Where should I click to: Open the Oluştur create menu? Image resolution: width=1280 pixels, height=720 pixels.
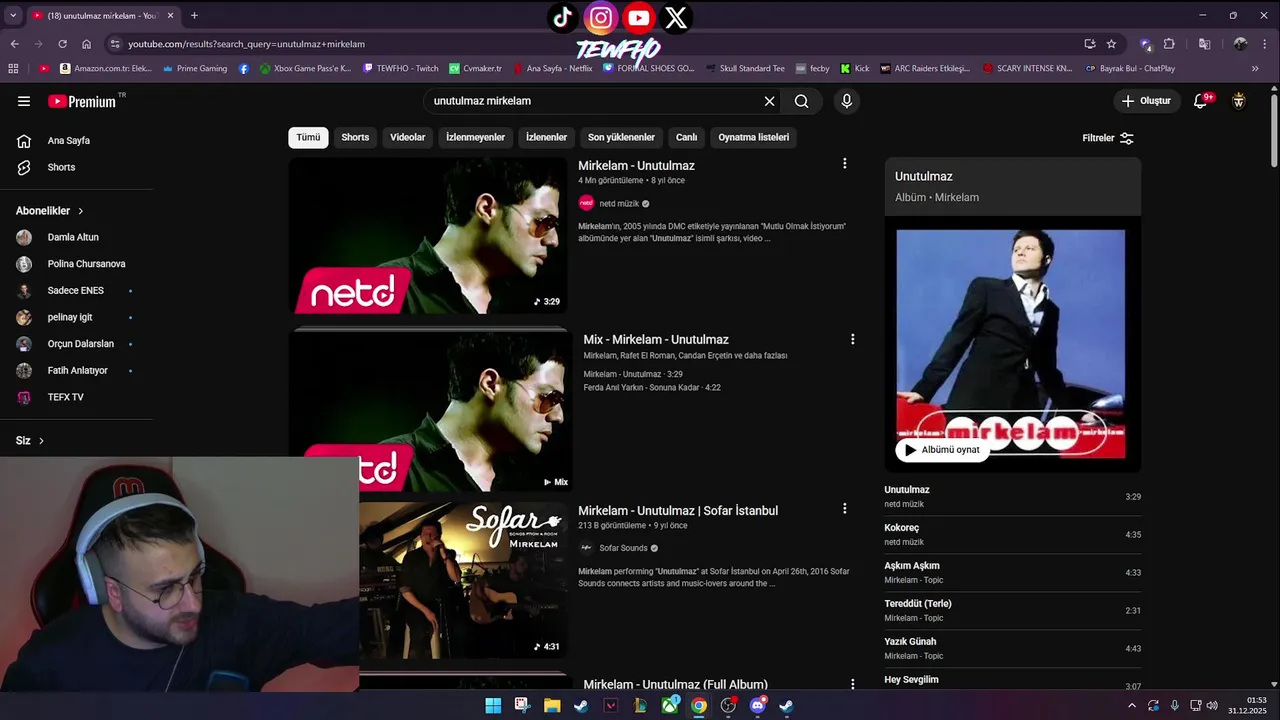pyautogui.click(x=1146, y=101)
